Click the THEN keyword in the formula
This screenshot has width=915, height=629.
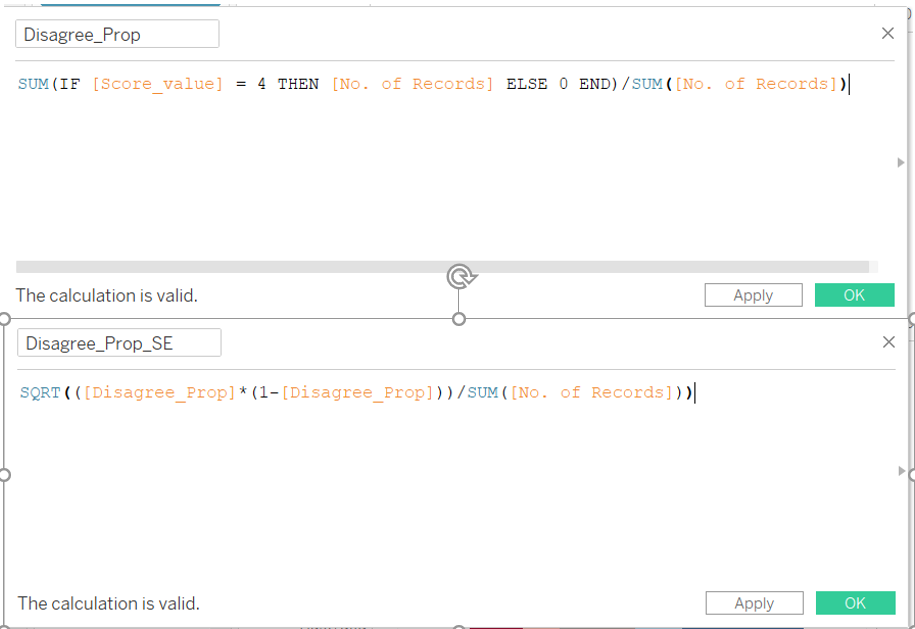pyautogui.click(x=298, y=84)
